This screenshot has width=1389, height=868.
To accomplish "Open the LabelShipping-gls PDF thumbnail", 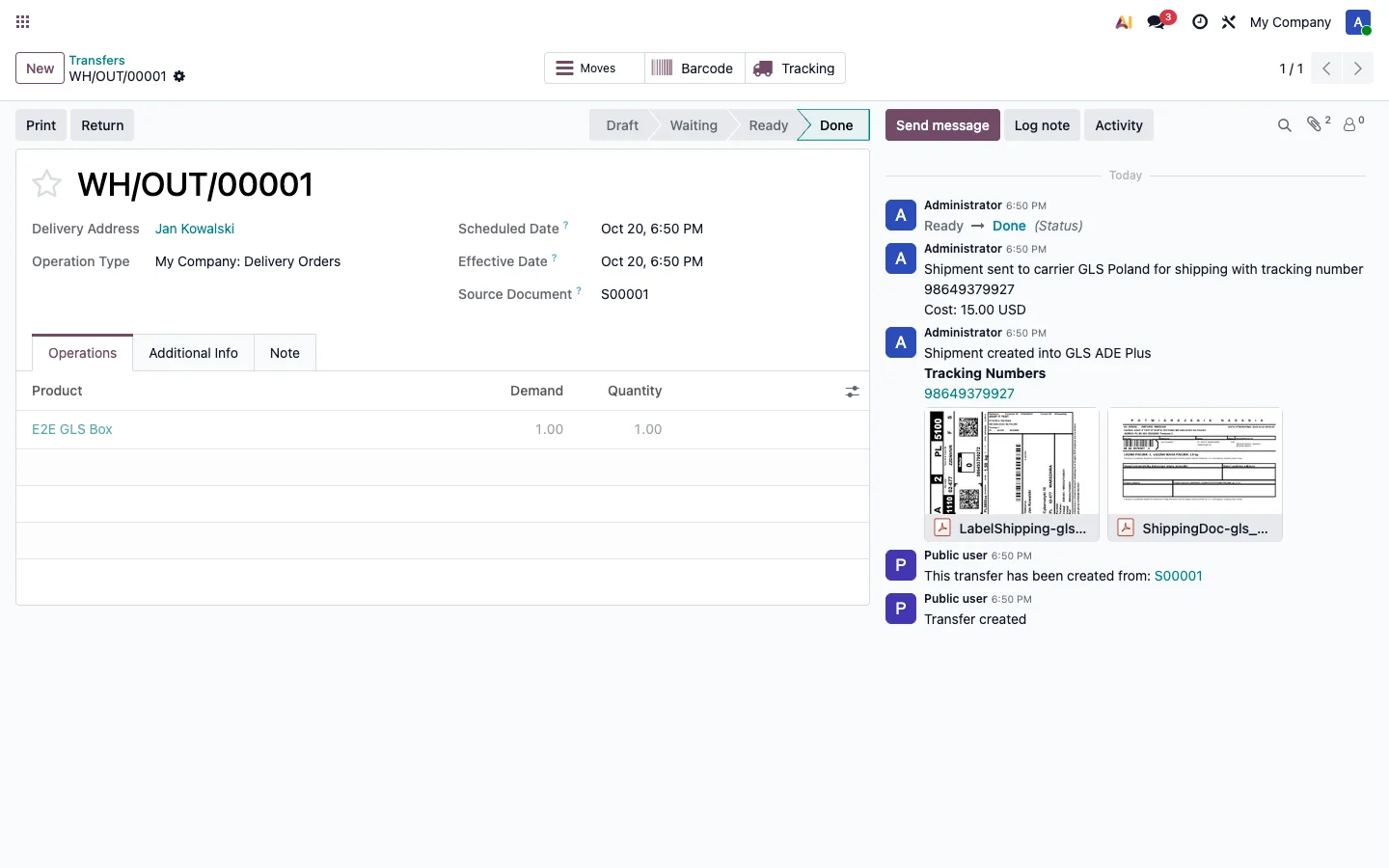I will pyautogui.click(x=1012, y=475).
